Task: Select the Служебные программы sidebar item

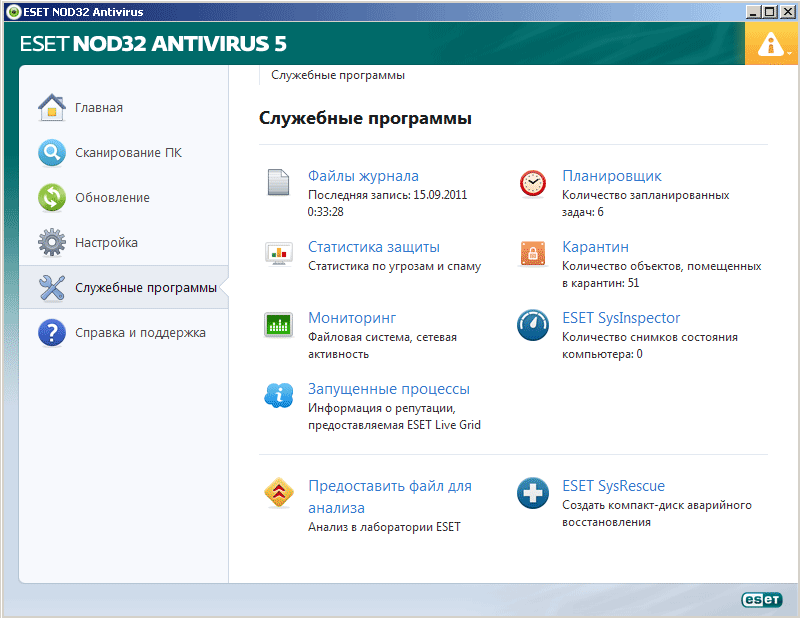Action: 123,287
